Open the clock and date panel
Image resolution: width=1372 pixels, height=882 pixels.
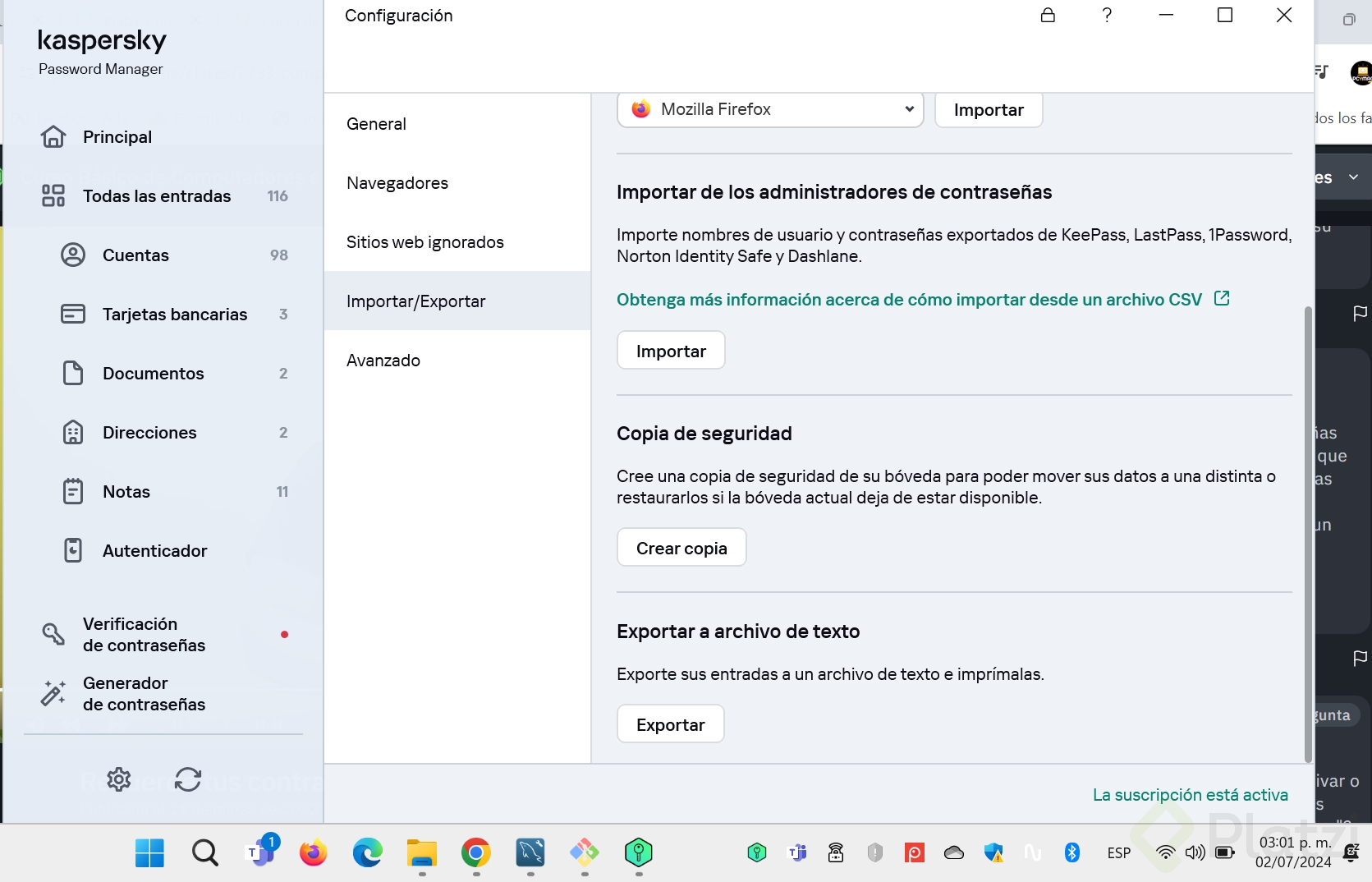(1293, 852)
